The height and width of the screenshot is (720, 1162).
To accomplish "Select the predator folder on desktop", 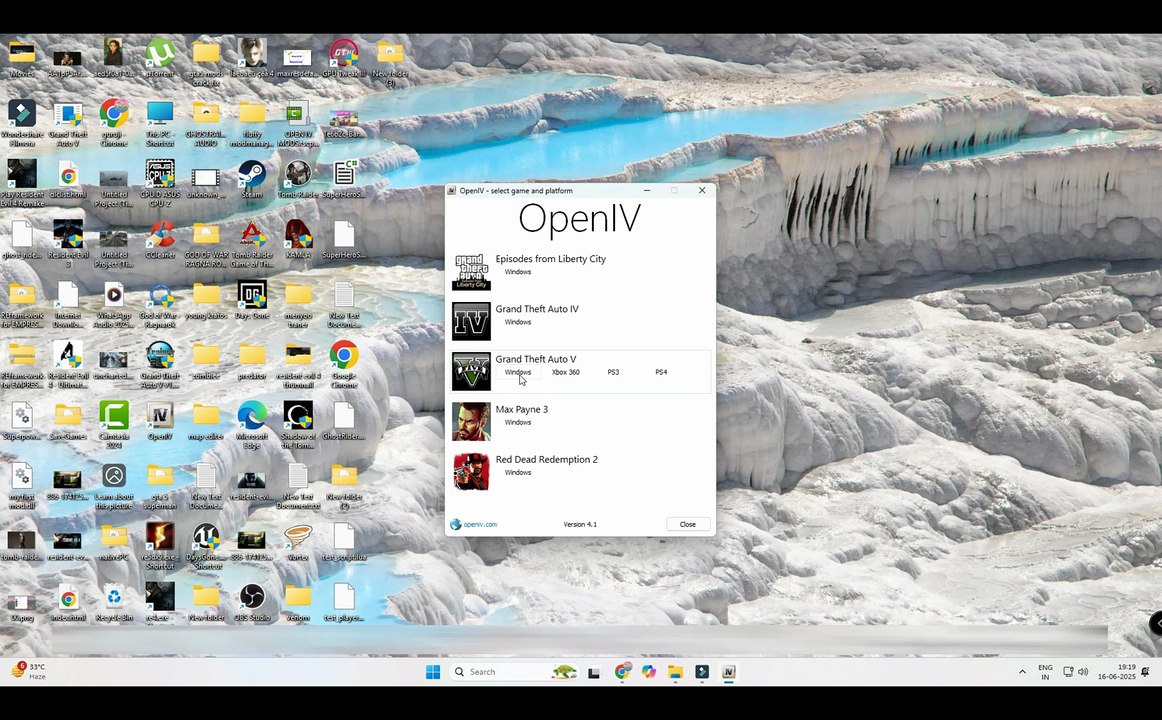I will [x=252, y=360].
